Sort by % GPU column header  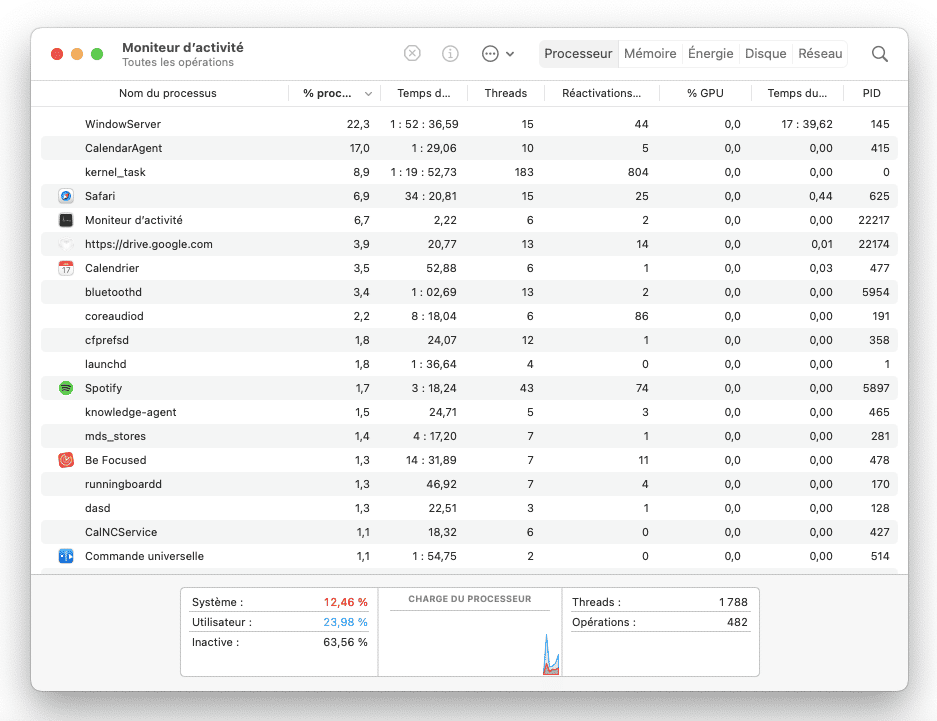pos(705,93)
